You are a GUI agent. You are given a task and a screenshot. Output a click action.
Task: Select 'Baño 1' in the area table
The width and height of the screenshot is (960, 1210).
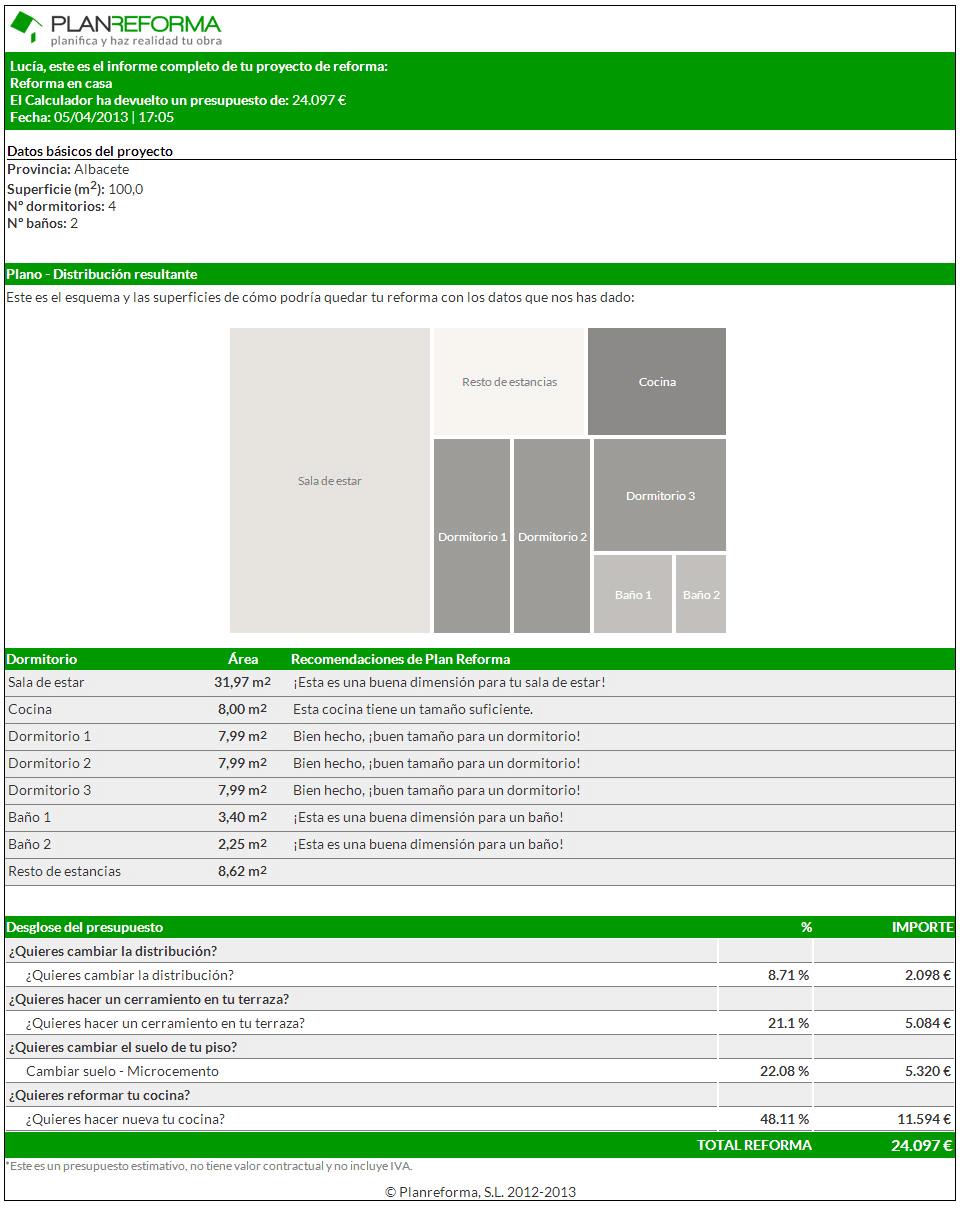(x=30, y=817)
